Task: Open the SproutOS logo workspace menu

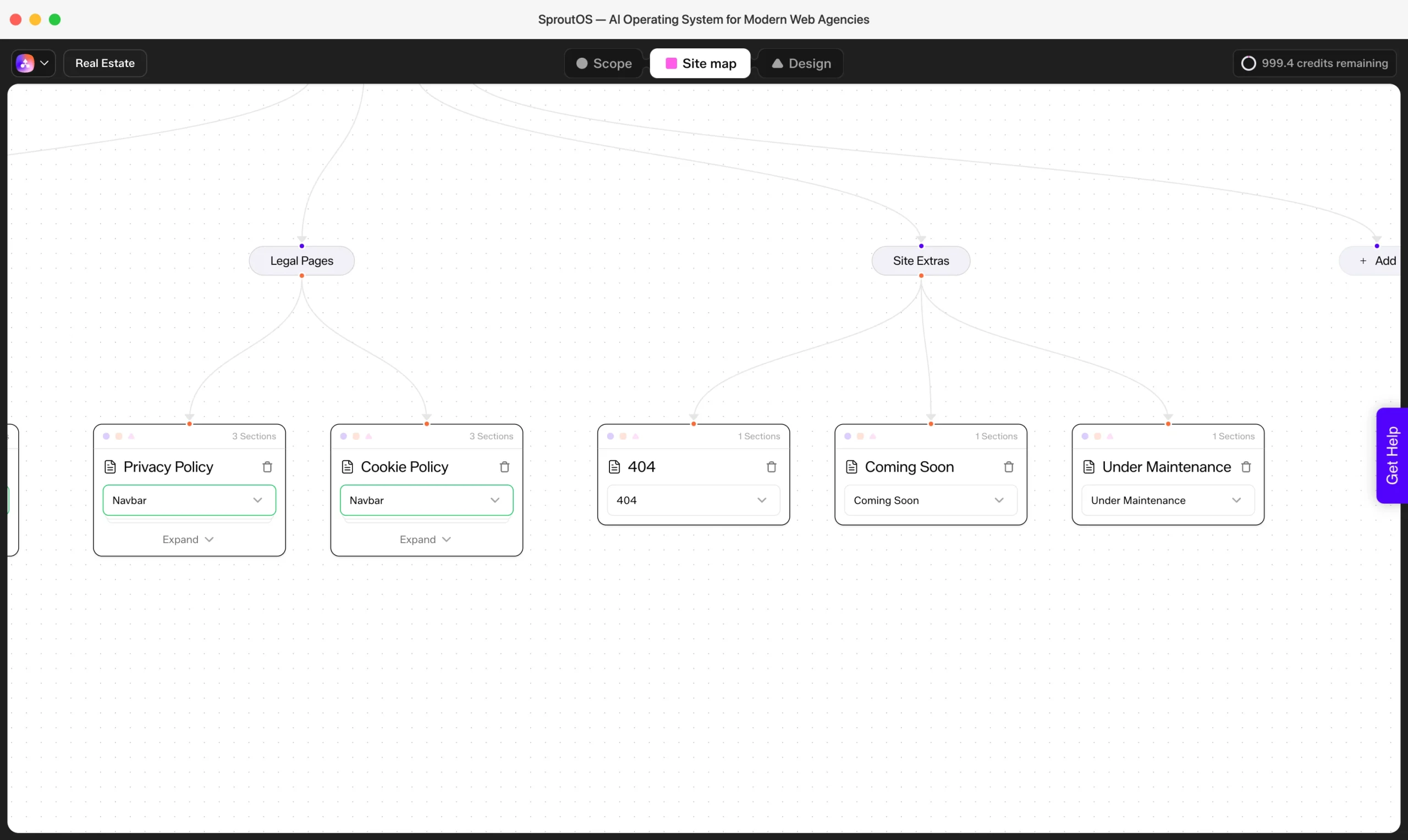Action: [x=34, y=63]
